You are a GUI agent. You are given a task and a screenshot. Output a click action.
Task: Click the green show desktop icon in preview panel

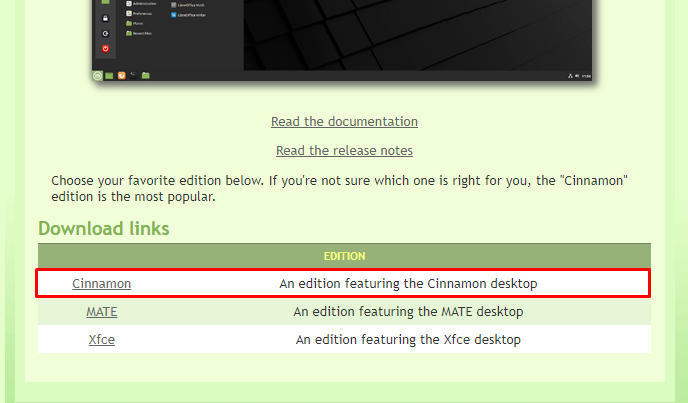109,76
